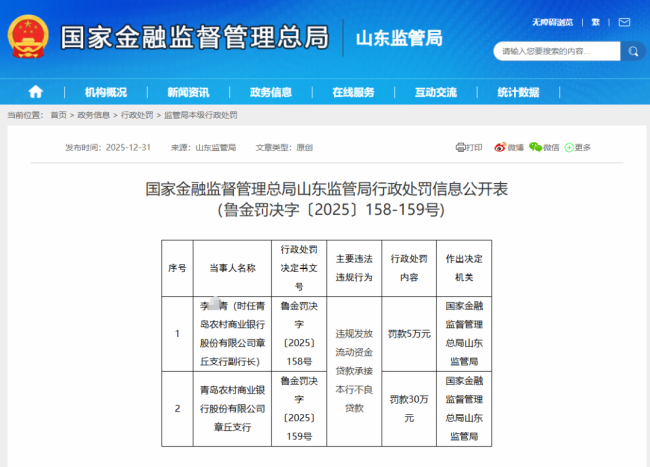Click the national emblem logo

coord(28,36)
